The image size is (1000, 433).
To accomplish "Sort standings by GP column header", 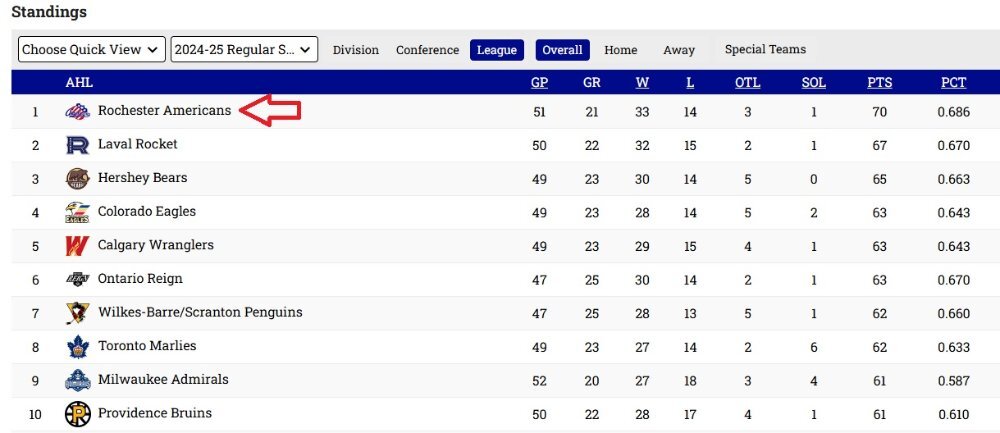I will click(x=540, y=82).
